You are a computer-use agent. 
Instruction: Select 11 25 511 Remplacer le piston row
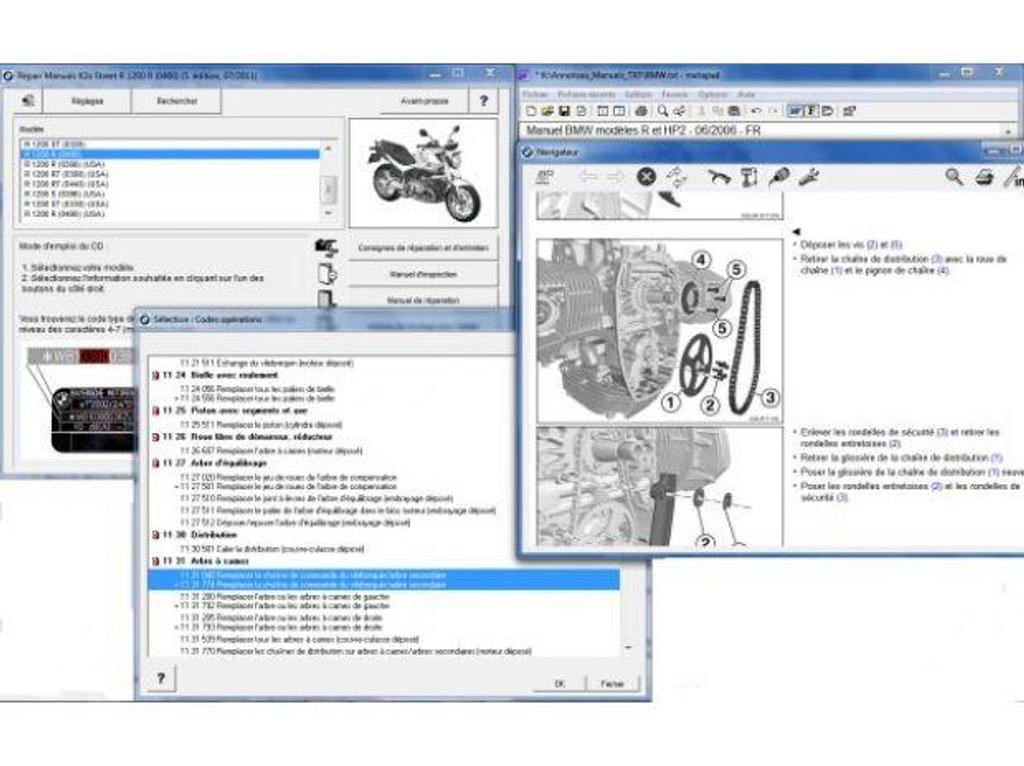point(261,424)
